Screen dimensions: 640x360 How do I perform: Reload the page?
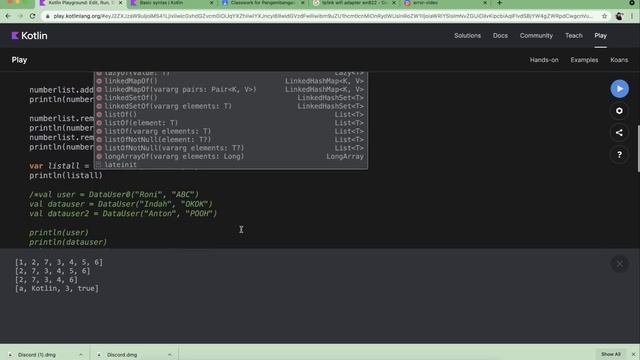(32, 16)
